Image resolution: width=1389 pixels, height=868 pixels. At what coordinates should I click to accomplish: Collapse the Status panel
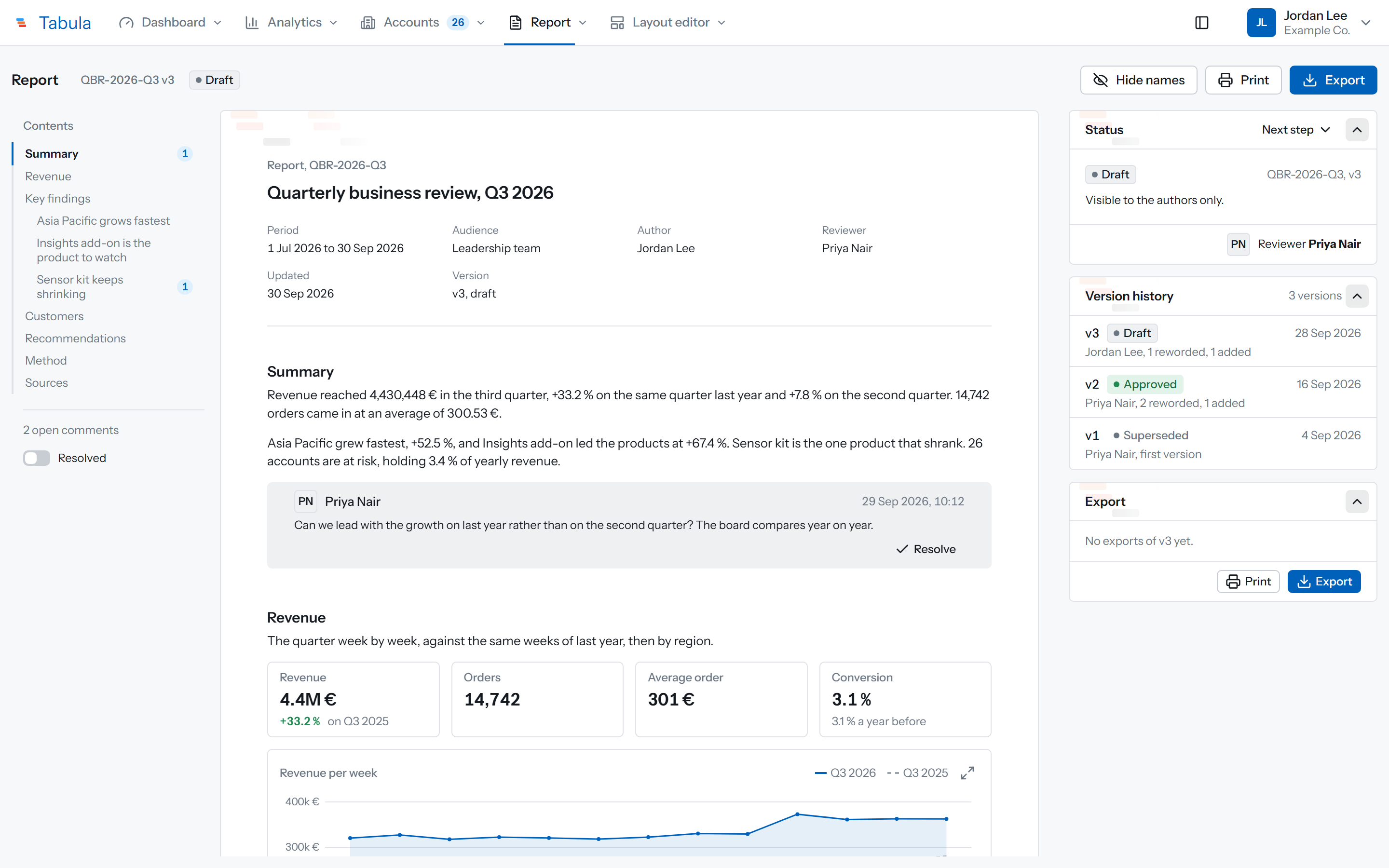1357,130
